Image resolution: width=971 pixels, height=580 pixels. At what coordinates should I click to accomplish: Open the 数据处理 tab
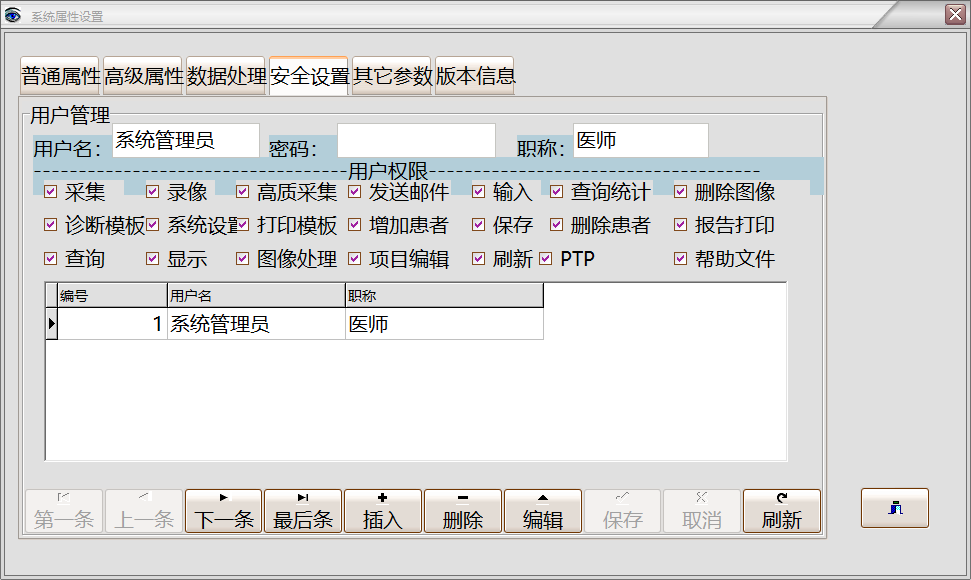click(226, 76)
